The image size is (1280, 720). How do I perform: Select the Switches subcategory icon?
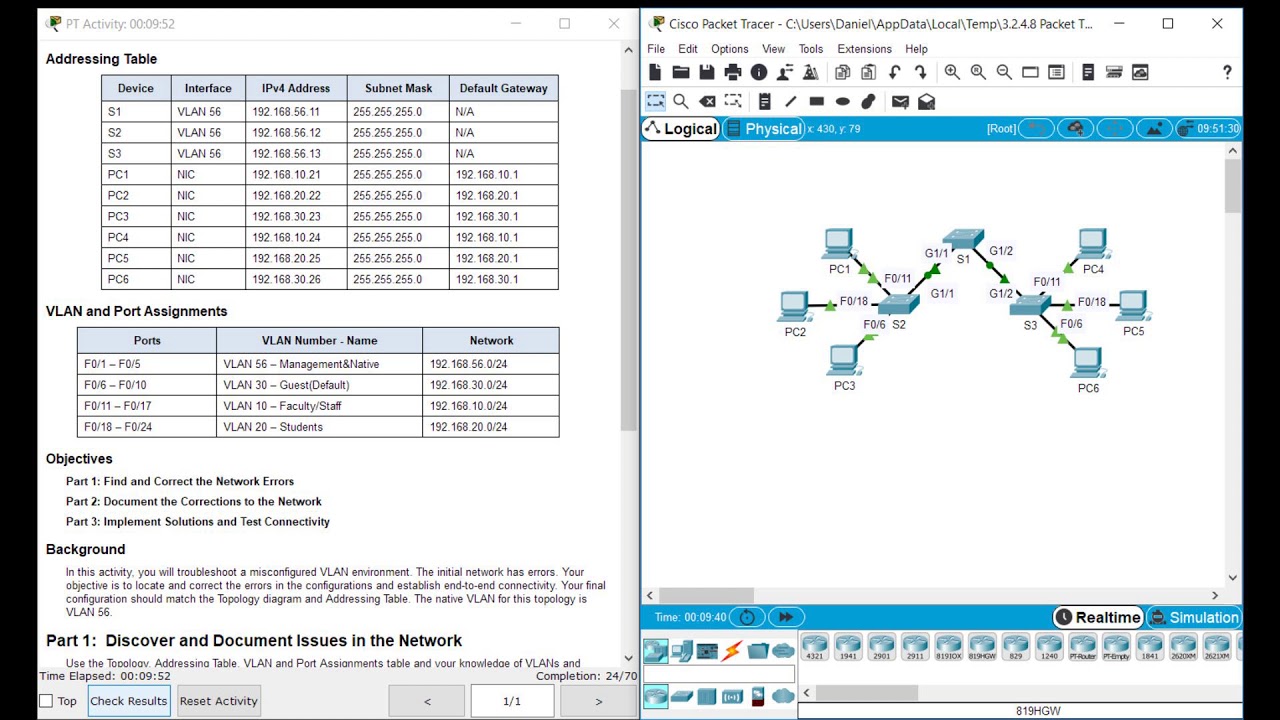[681, 697]
